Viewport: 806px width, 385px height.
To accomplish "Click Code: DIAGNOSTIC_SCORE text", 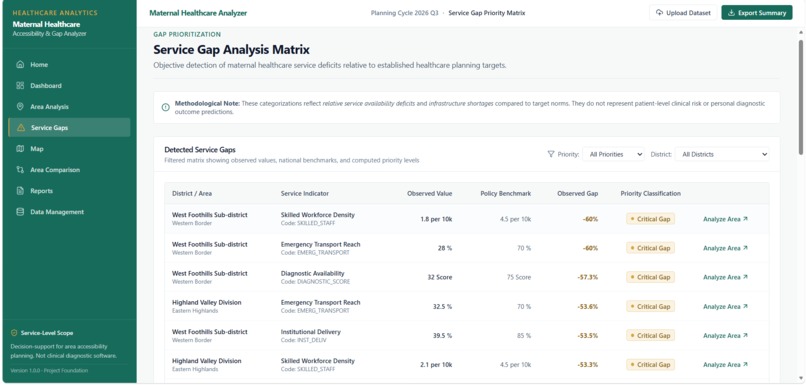I will coord(315,282).
